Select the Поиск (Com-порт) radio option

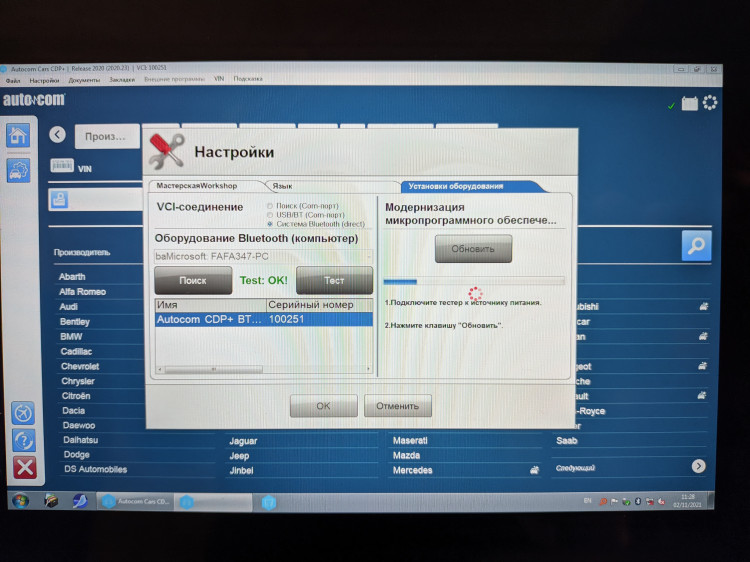coord(269,205)
